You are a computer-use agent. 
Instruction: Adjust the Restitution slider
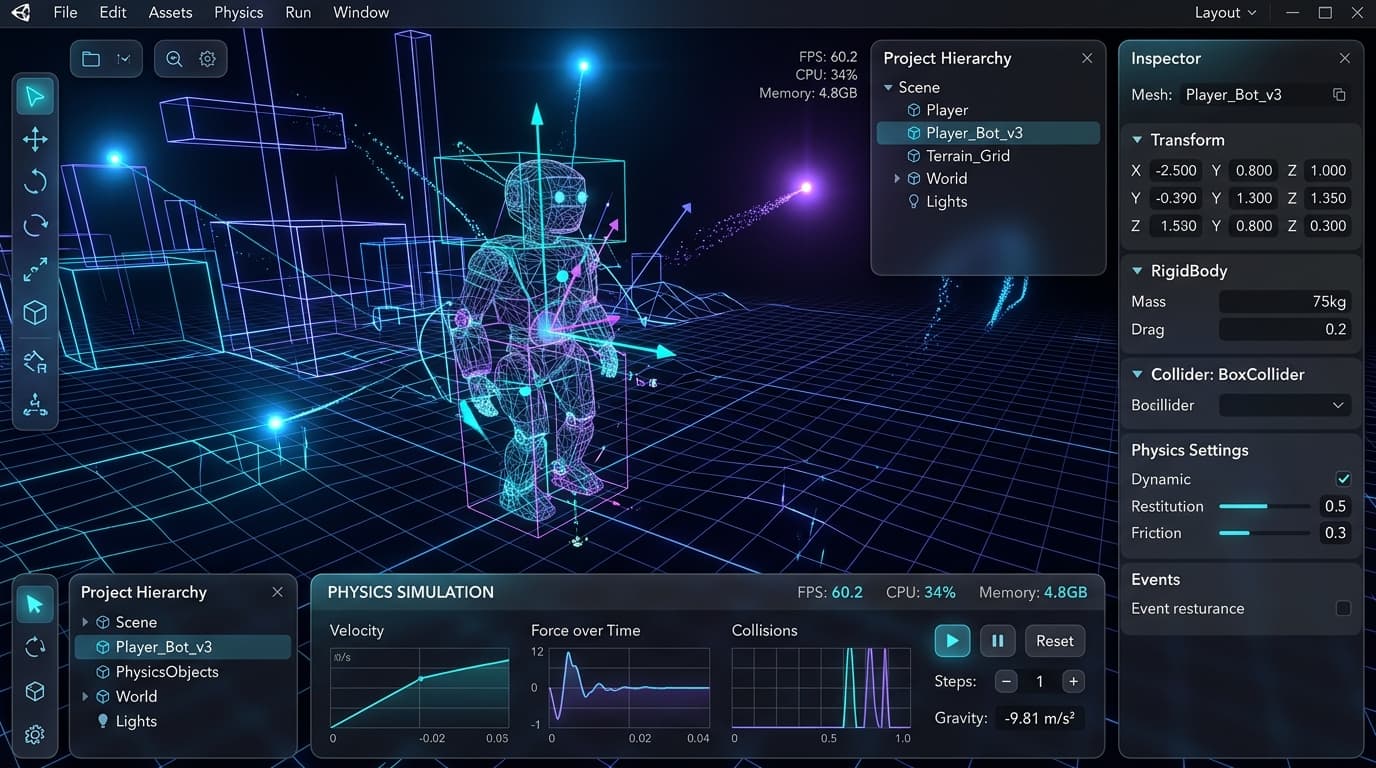(1264, 506)
